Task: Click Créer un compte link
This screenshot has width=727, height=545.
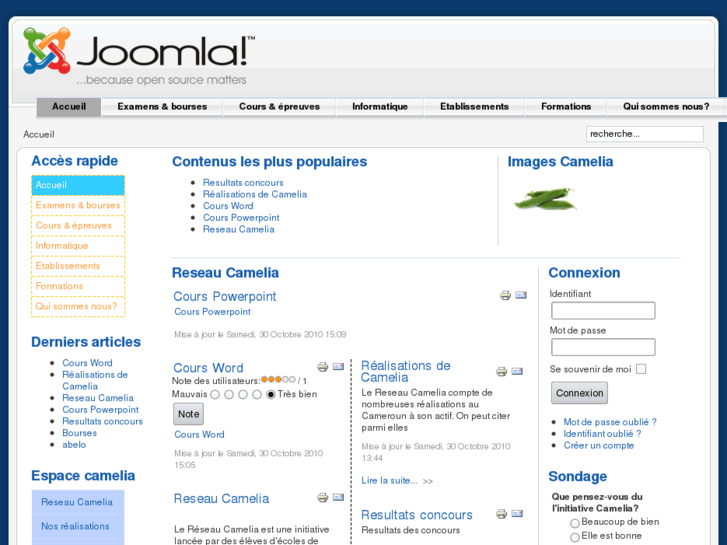Action: click(x=599, y=445)
